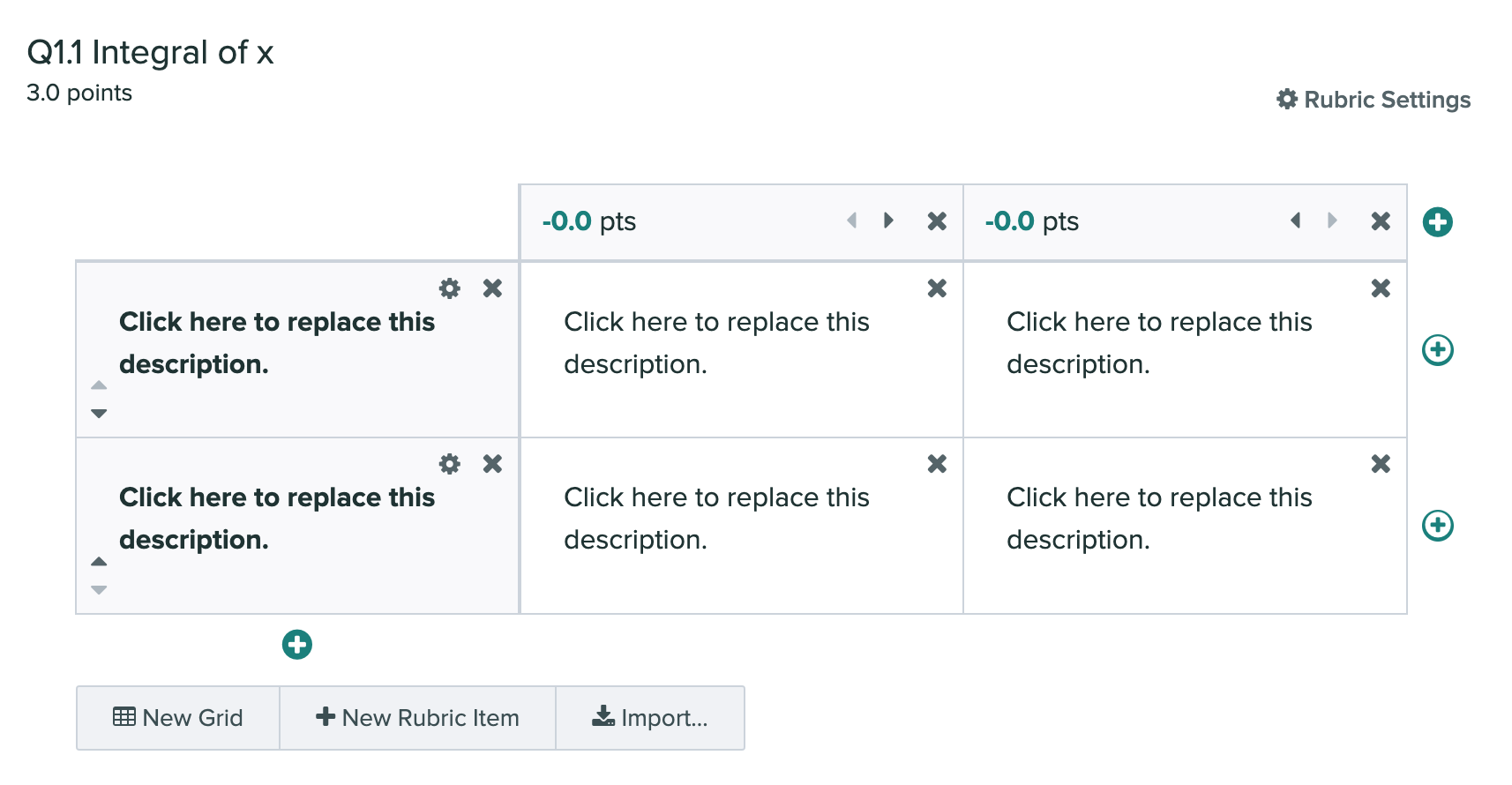Image resolution: width=1512 pixels, height=785 pixels.
Task: Edit second row's bold description
Action: [x=277, y=519]
